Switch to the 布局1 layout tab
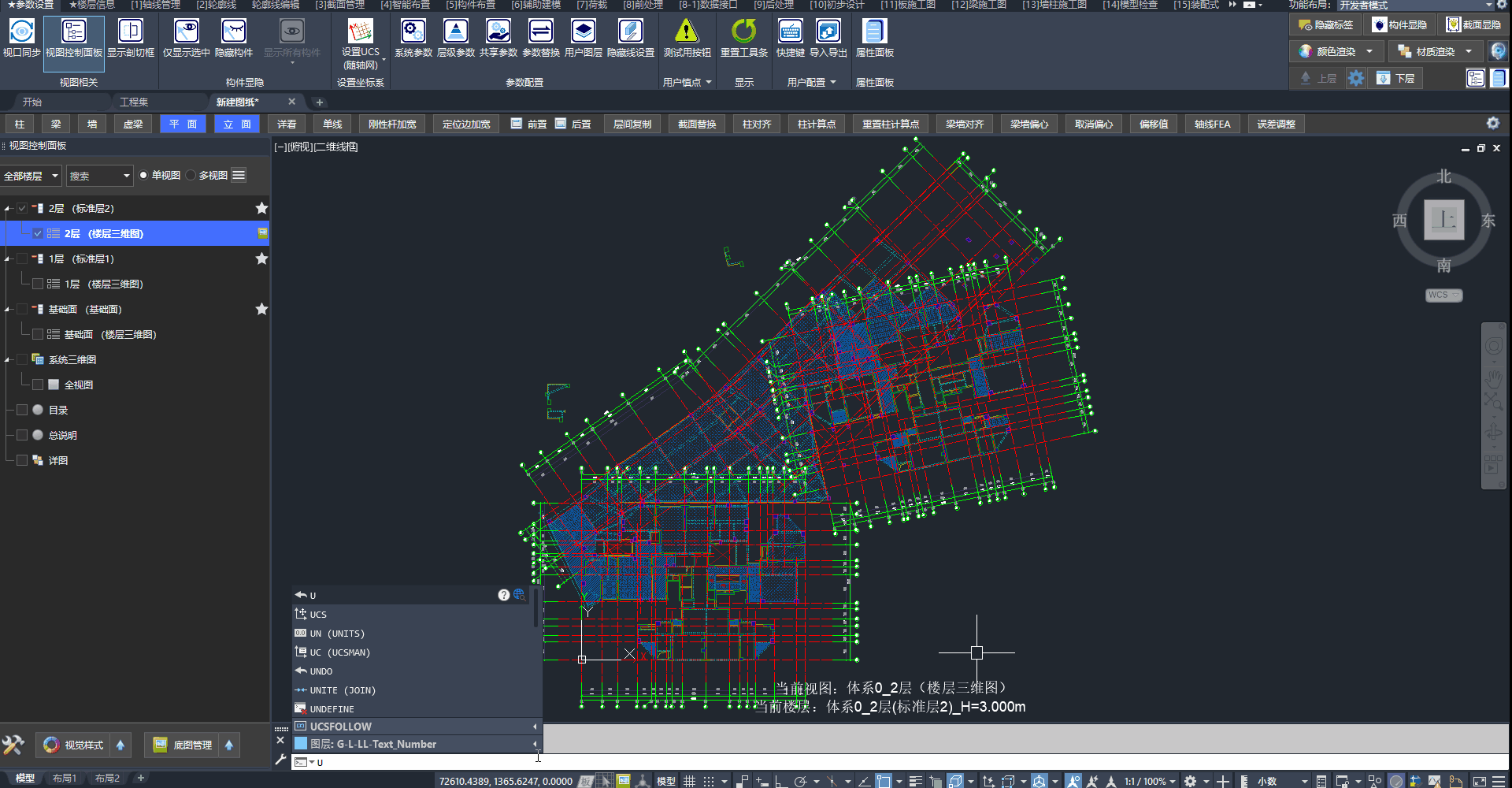1512x788 pixels. (x=65, y=778)
